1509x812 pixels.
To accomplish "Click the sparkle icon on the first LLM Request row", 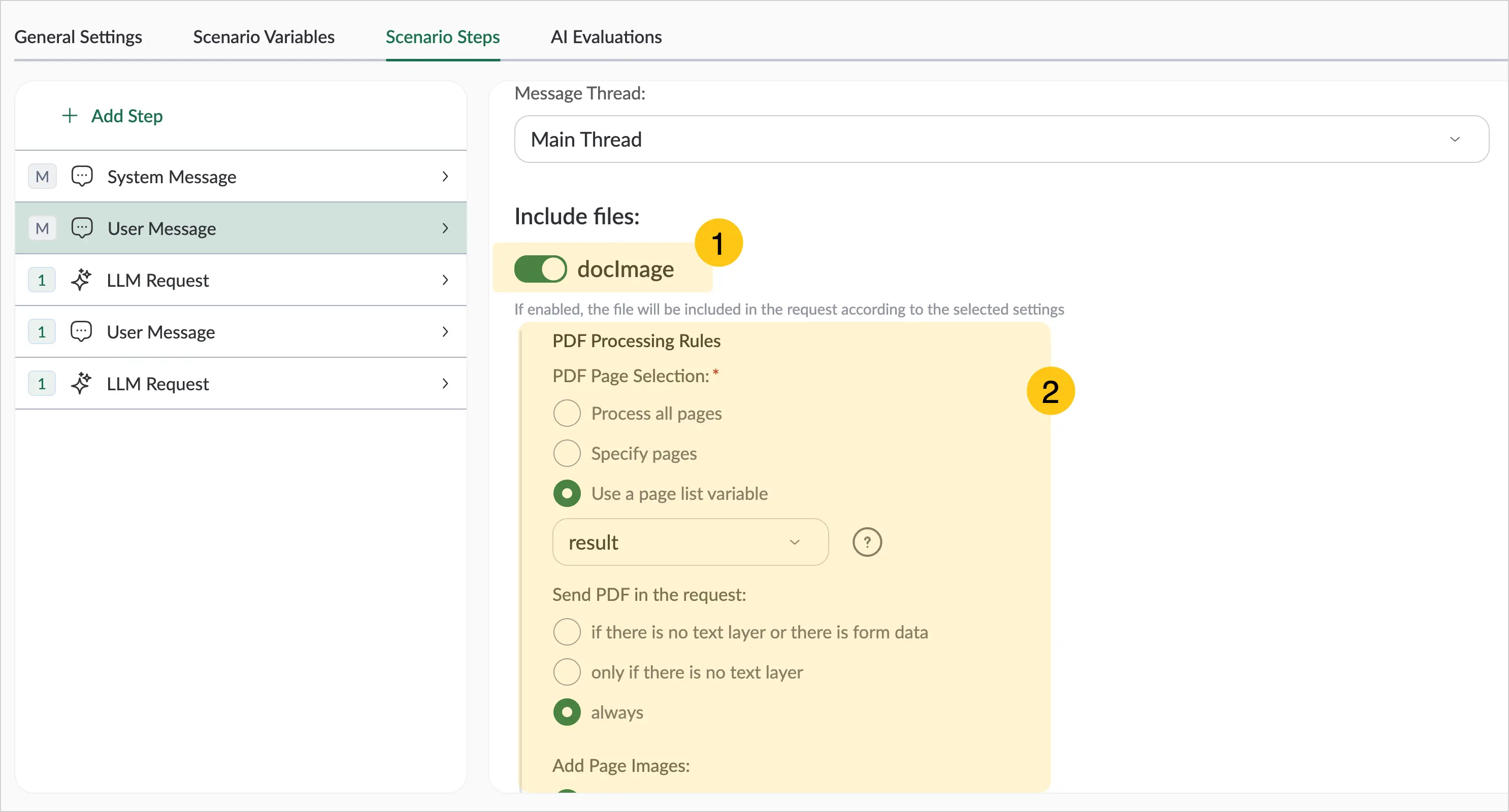I will coord(81,280).
